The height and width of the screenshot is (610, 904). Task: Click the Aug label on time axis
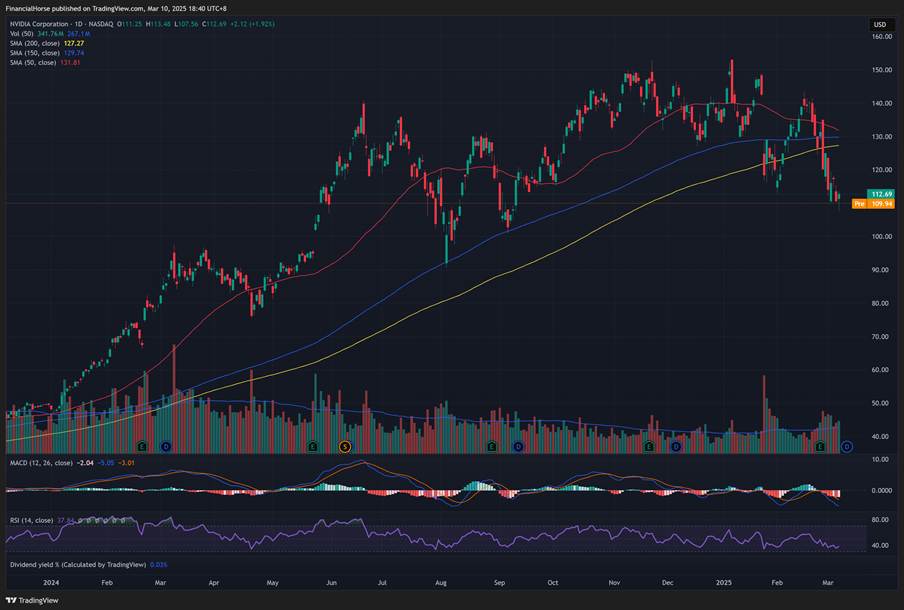441,583
